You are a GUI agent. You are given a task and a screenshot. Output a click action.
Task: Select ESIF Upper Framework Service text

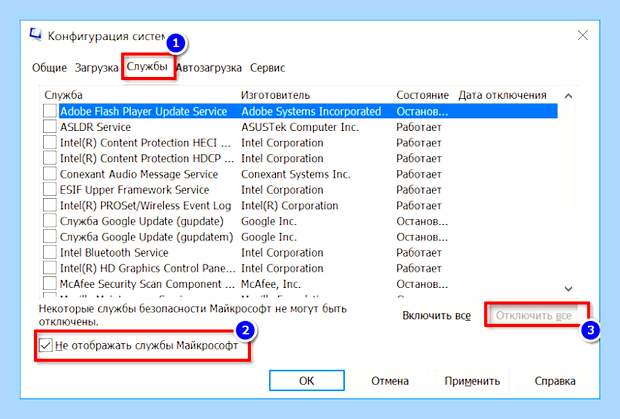(x=134, y=190)
